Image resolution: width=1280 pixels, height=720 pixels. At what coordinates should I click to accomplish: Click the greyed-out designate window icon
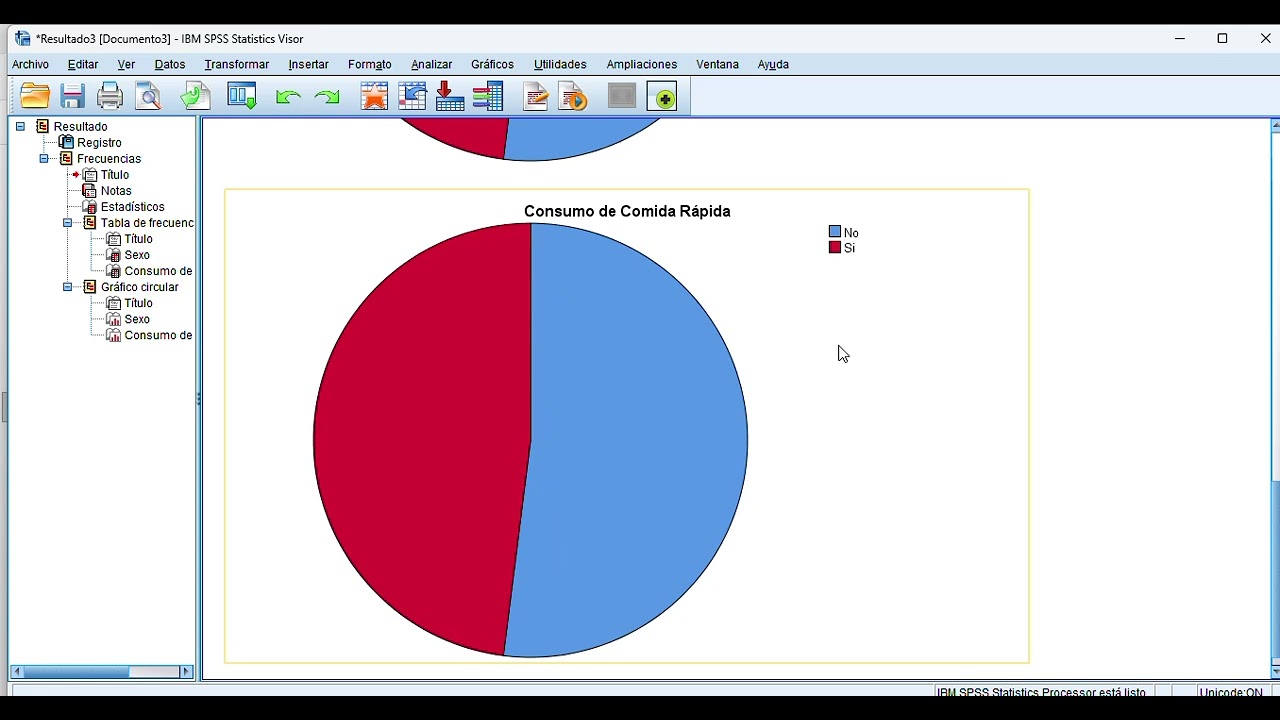(622, 96)
